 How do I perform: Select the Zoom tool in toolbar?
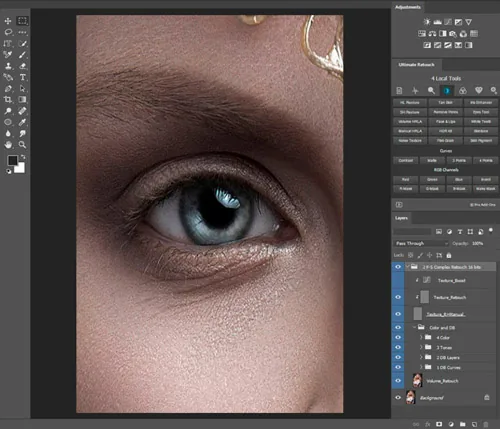click(x=22, y=145)
